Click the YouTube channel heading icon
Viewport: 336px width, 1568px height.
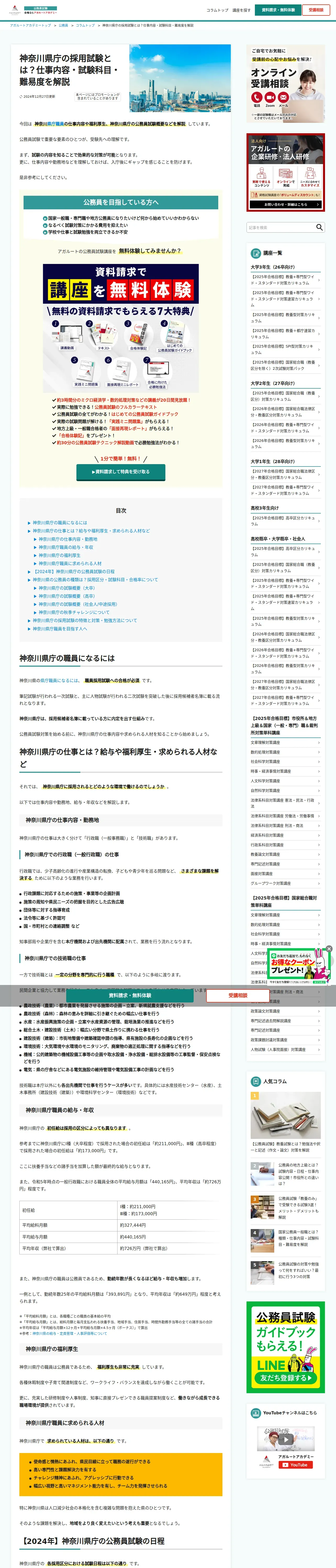pos(256,1413)
